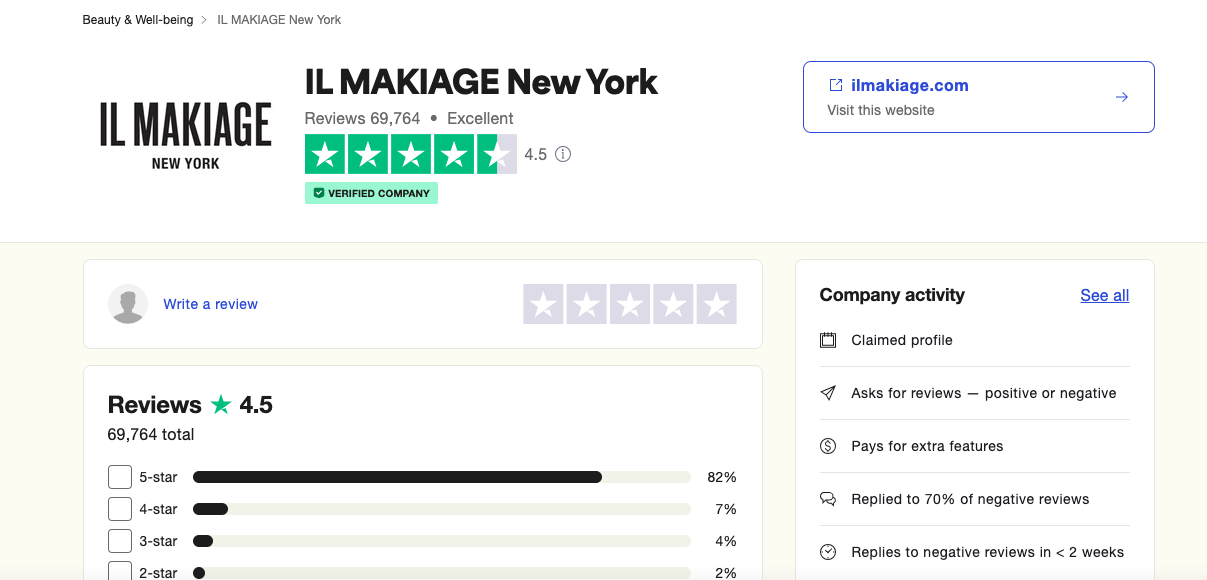
Task: Open See all company activity
Action: pos(1104,295)
